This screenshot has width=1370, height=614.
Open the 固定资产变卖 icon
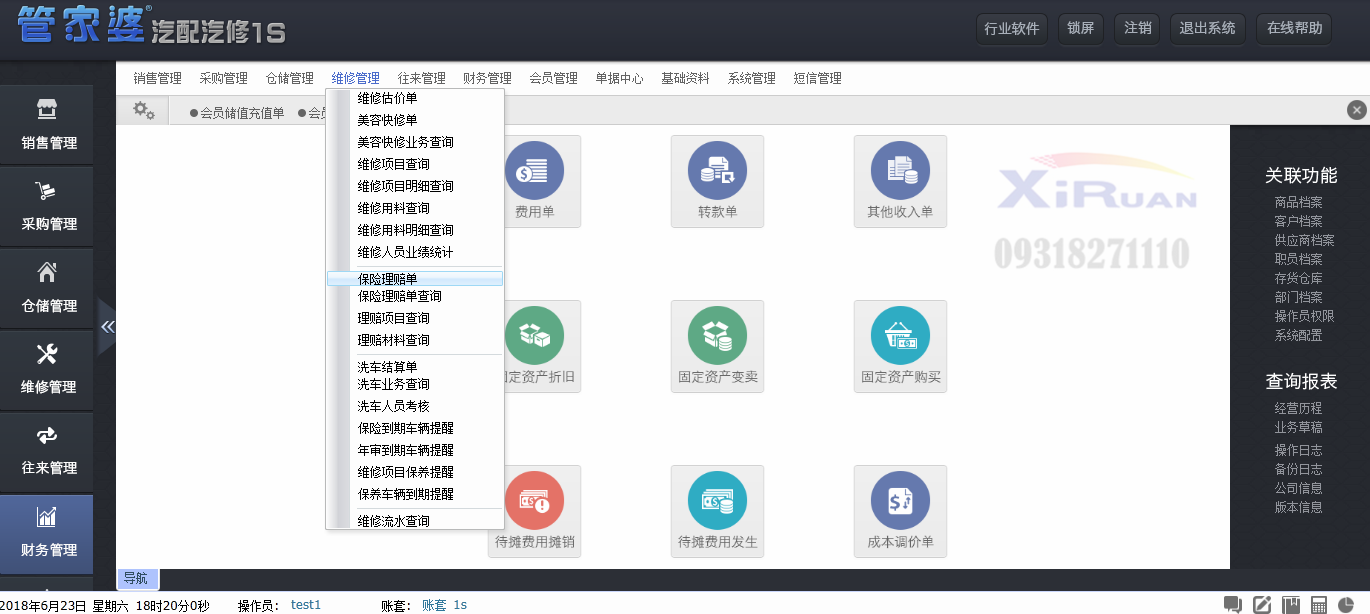[x=717, y=345]
